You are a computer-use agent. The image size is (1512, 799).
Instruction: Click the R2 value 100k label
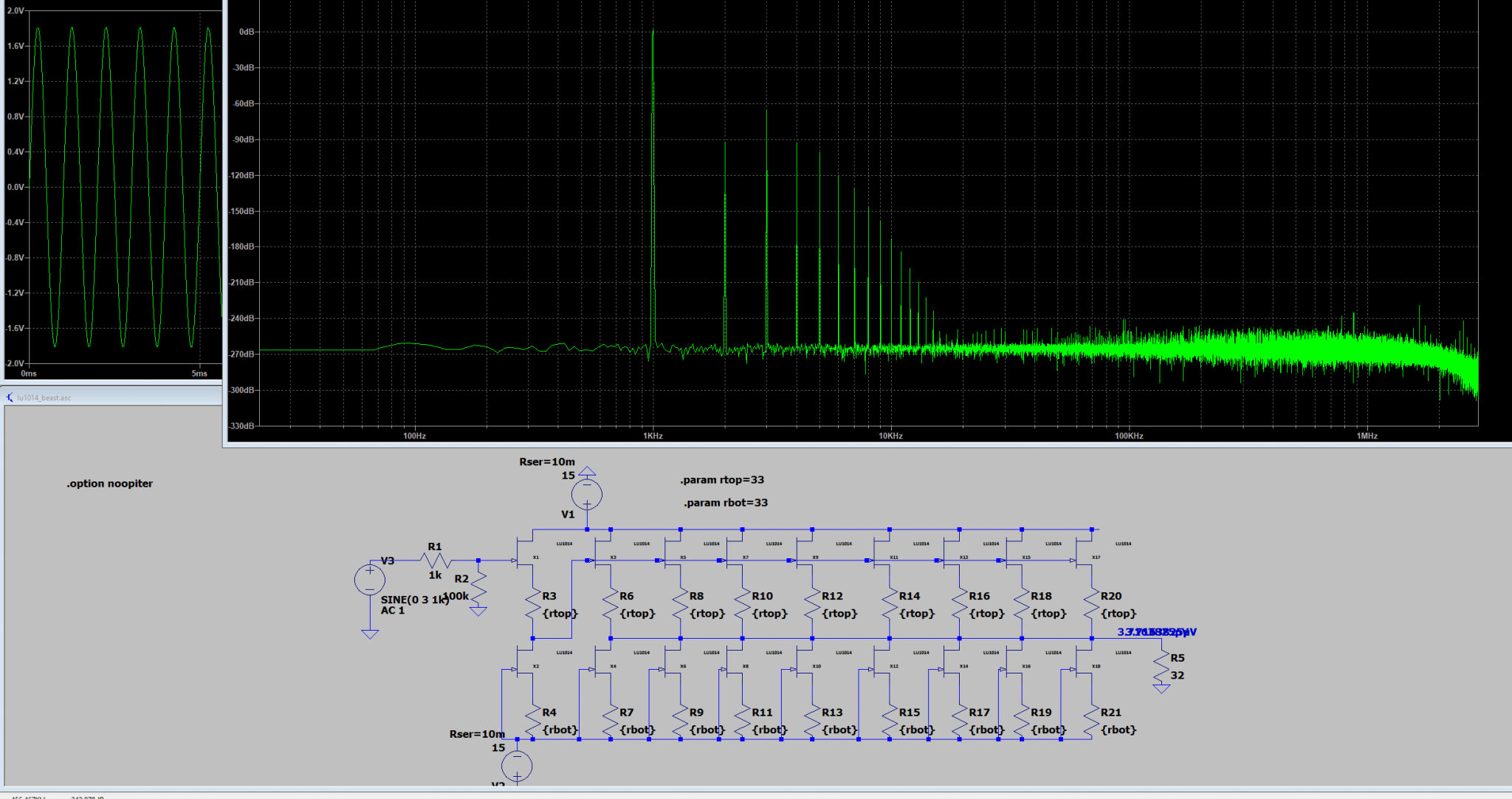(x=456, y=596)
